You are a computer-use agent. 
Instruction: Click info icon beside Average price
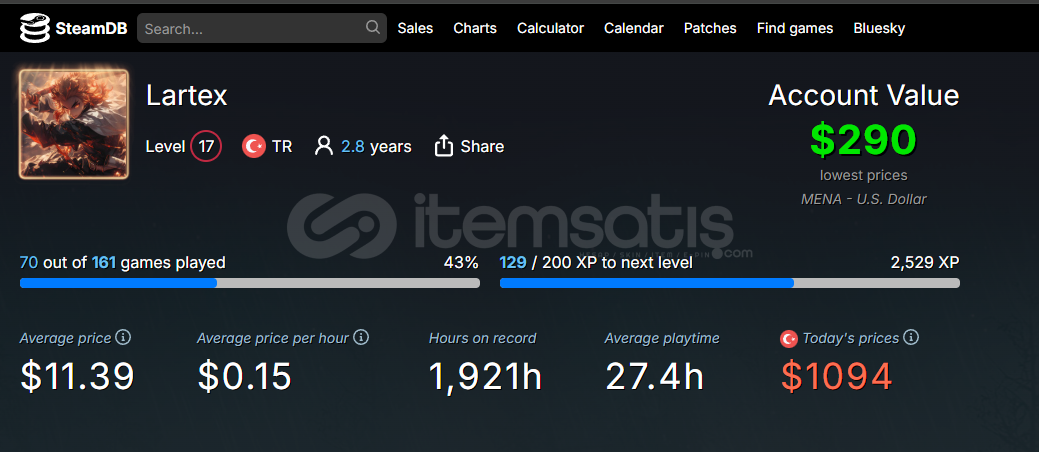point(123,337)
